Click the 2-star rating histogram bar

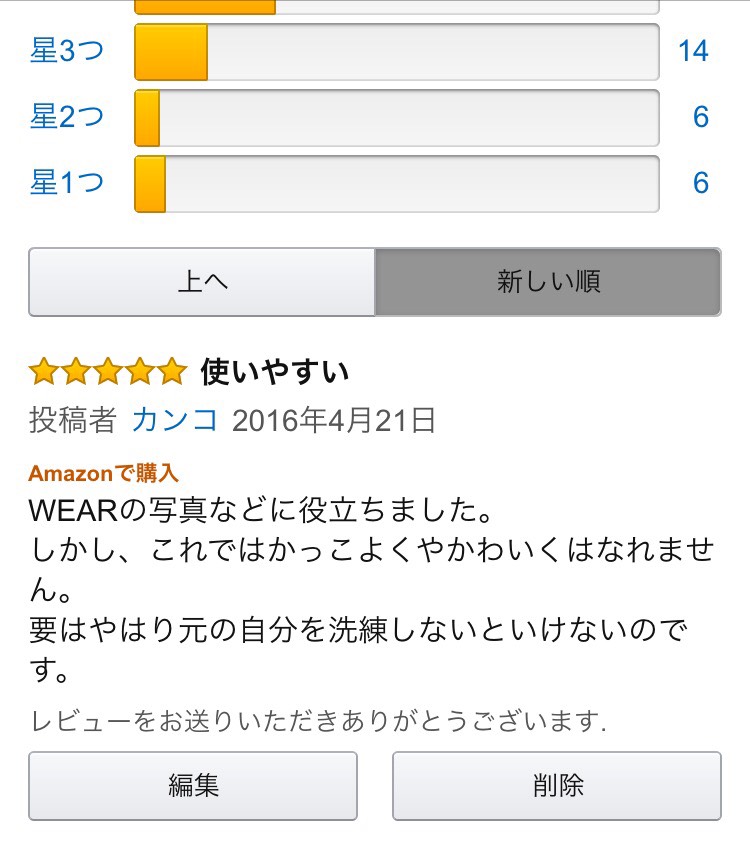coord(396,117)
